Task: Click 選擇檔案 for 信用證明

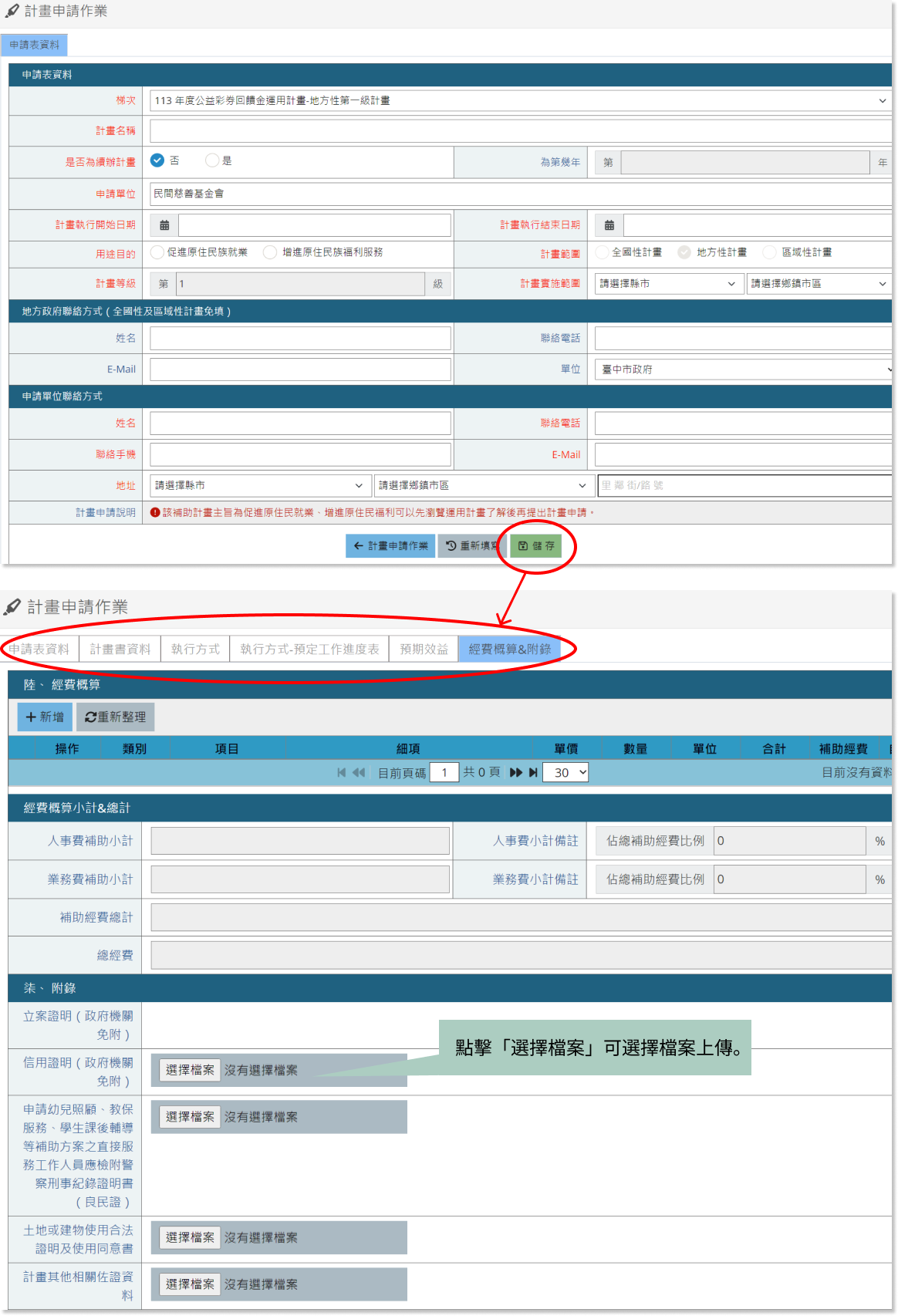Action: coord(190,1070)
